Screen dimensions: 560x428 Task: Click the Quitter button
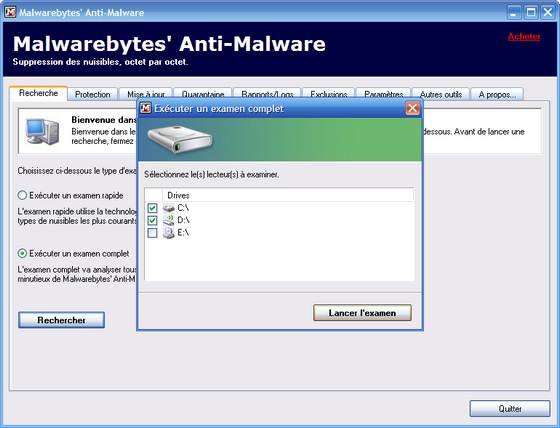pos(510,409)
